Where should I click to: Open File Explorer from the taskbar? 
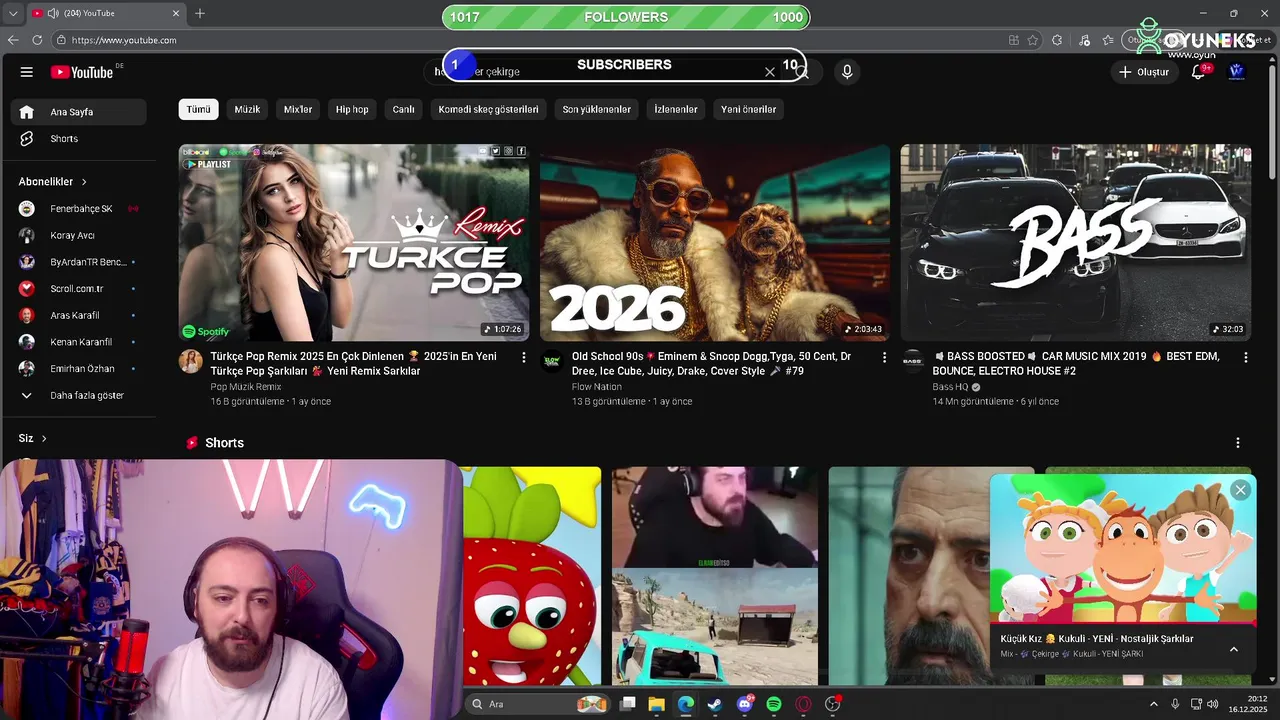click(656, 704)
